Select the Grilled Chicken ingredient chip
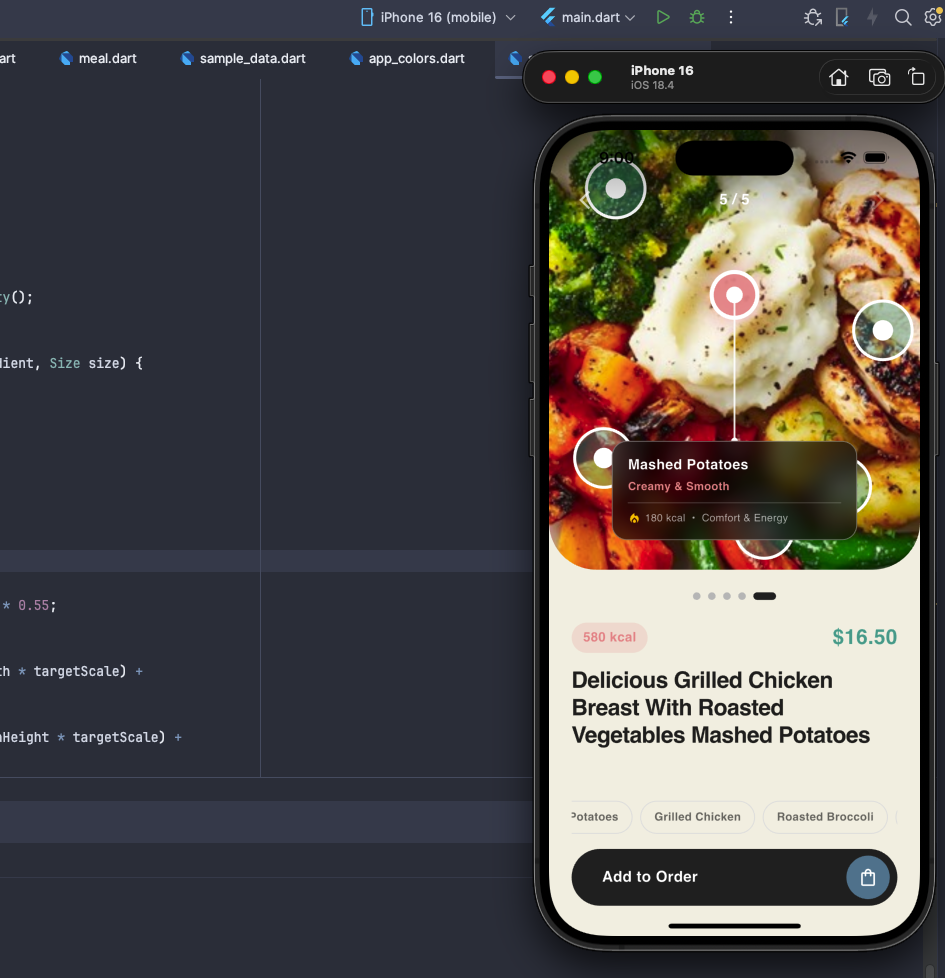Screen dimensions: 945x978 697,817
